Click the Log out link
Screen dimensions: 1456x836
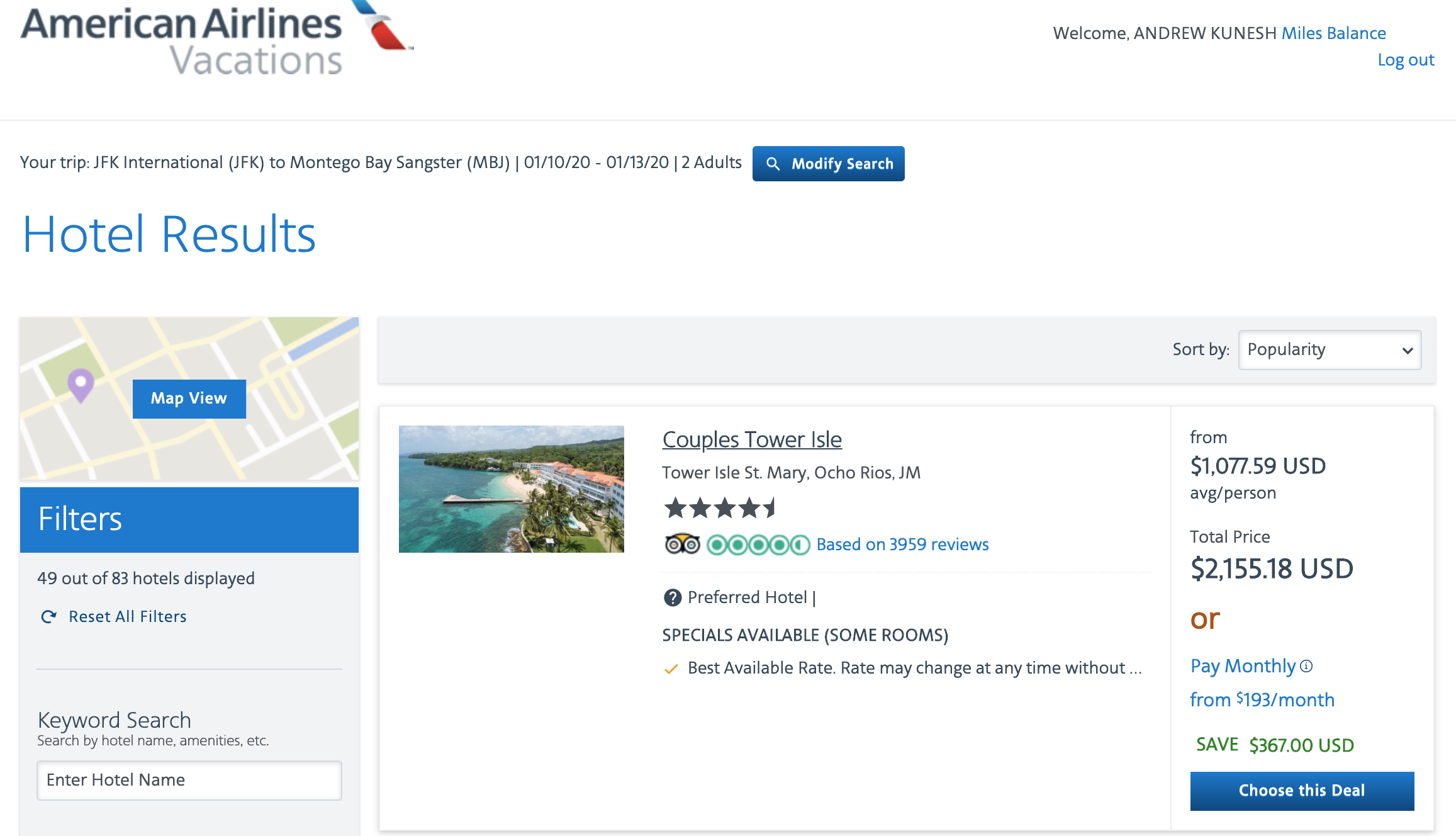pos(1406,60)
